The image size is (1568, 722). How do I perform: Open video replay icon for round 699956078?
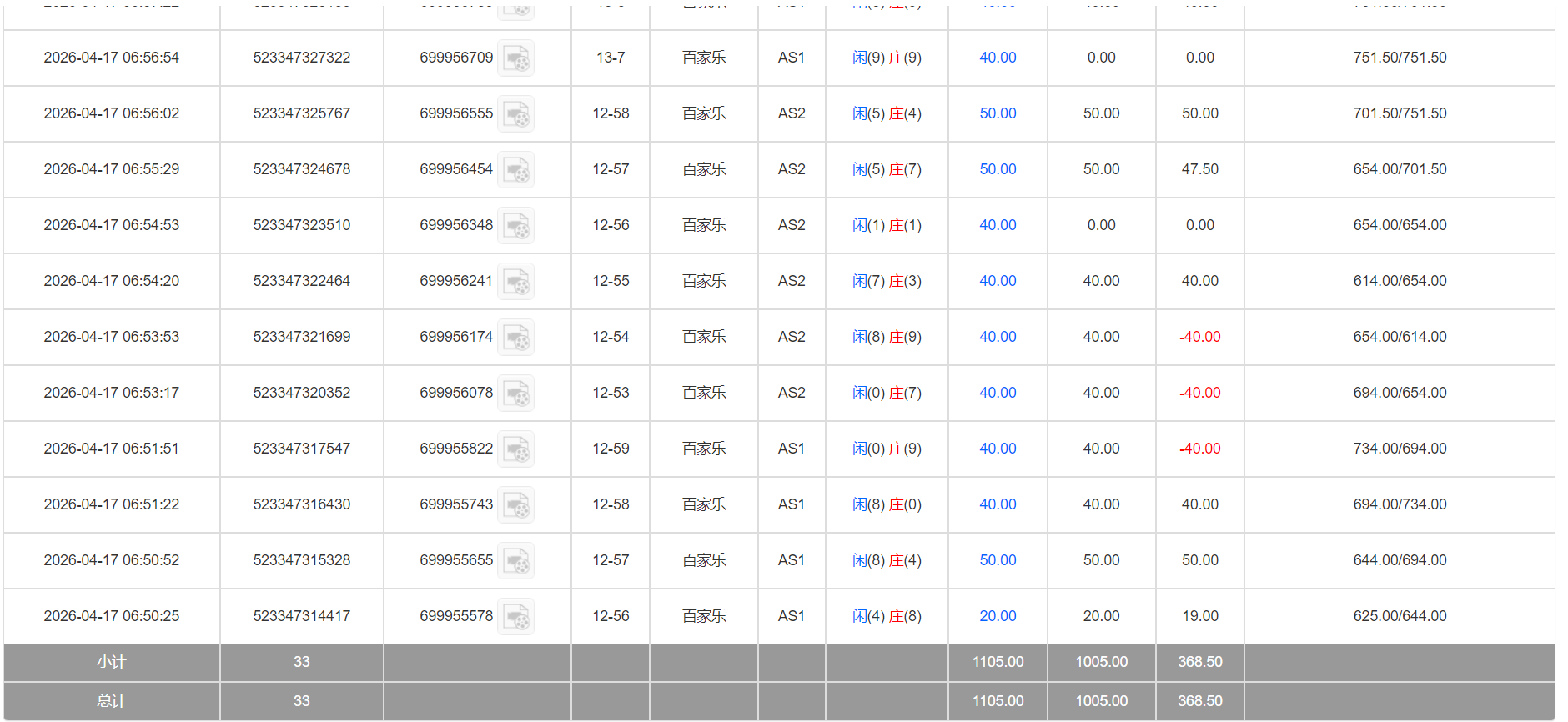[515, 394]
